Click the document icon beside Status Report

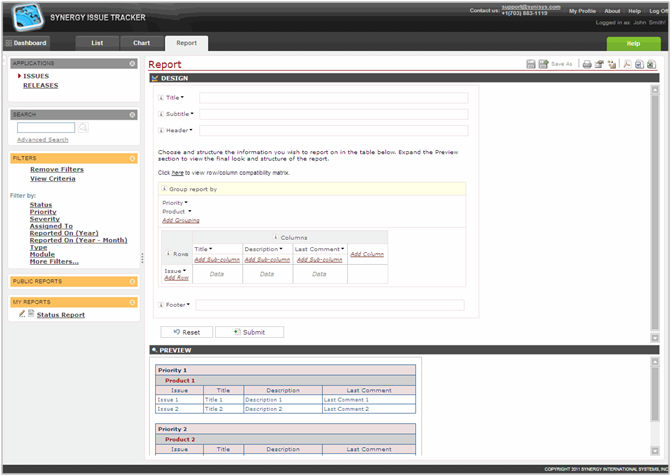(x=31, y=314)
